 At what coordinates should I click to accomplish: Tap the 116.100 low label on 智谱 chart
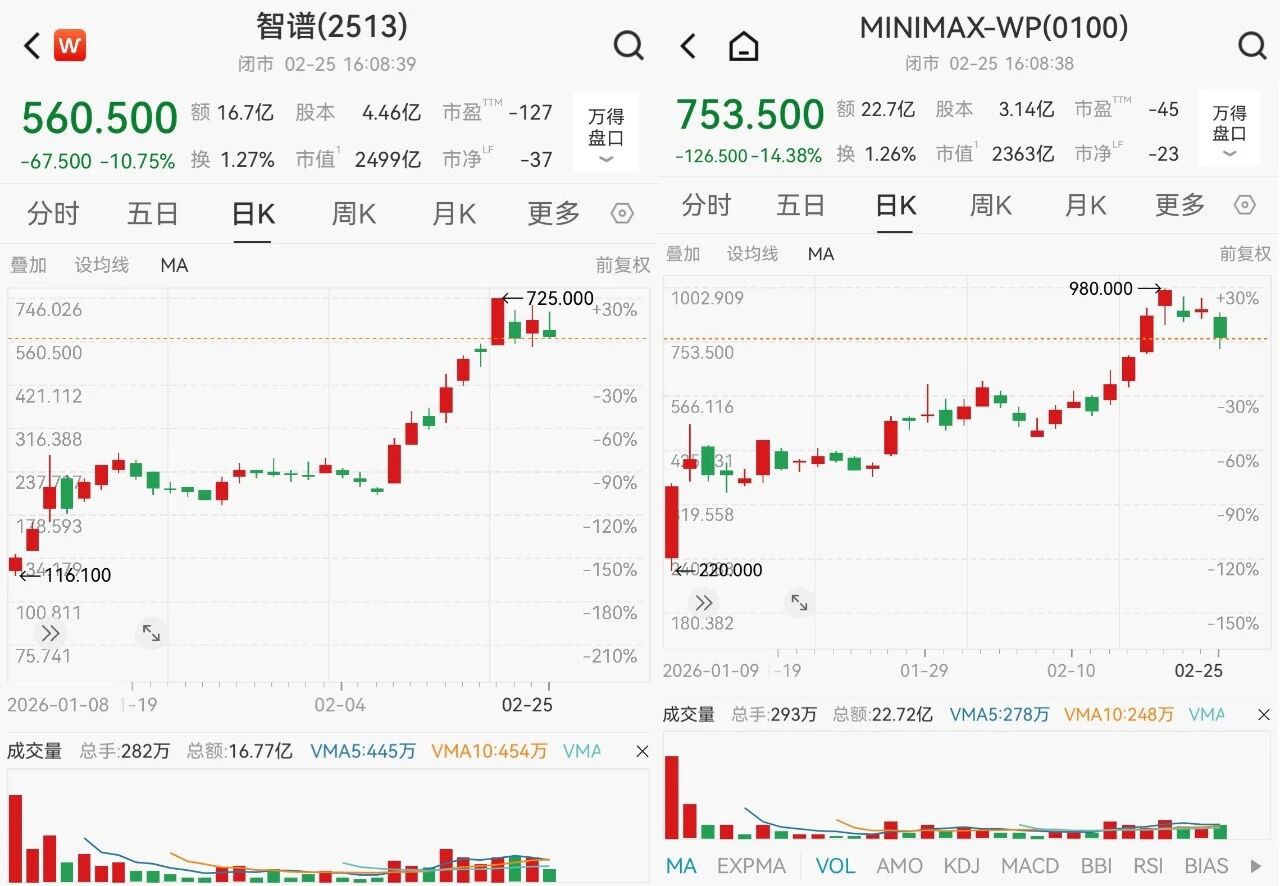(x=76, y=575)
